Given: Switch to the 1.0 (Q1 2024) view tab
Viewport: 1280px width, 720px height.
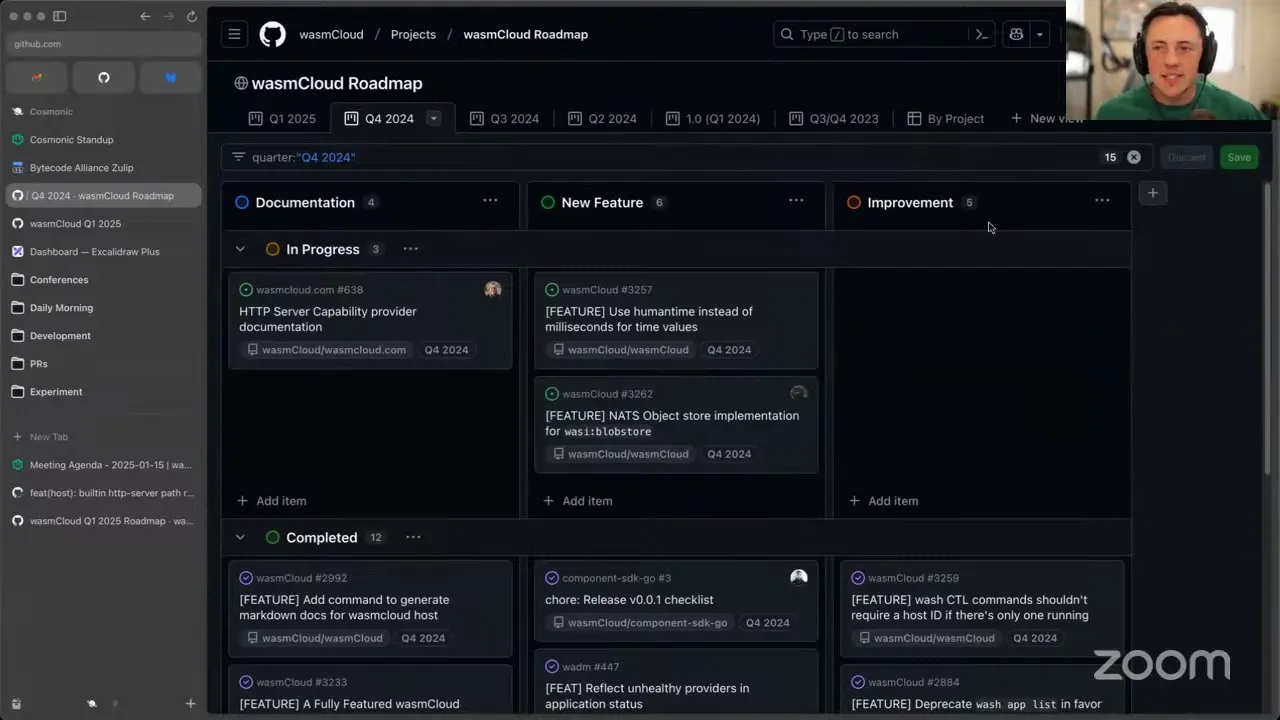Looking at the screenshot, I should (712, 118).
